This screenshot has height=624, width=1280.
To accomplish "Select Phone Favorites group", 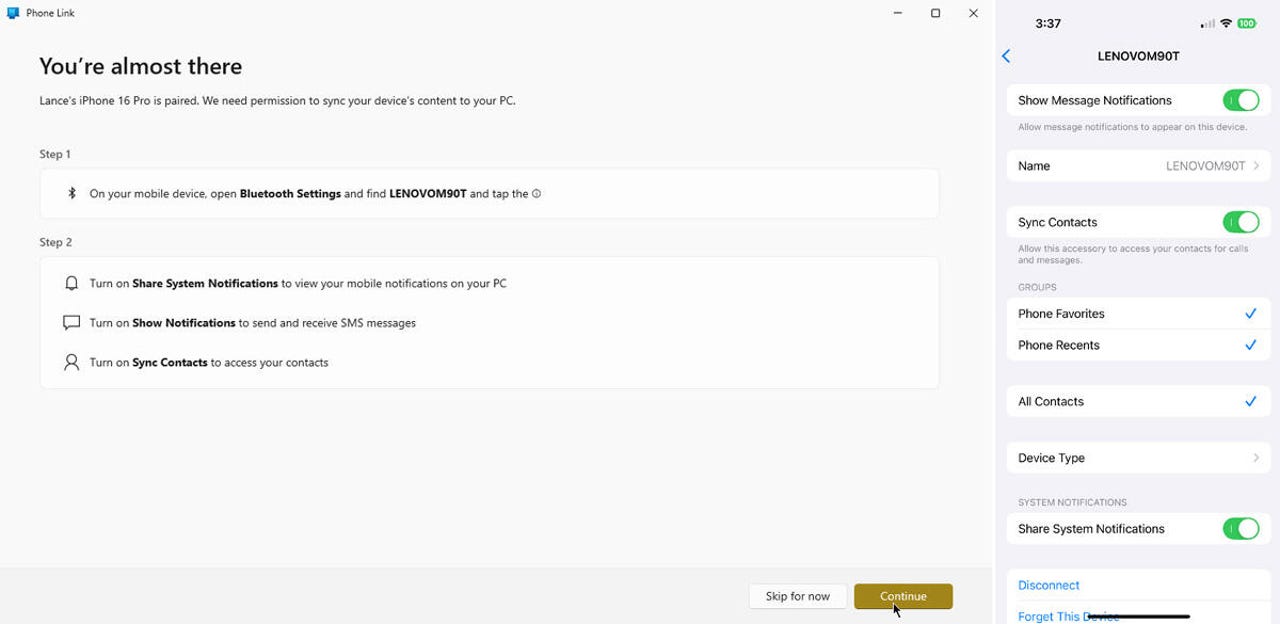I will pos(1138,313).
